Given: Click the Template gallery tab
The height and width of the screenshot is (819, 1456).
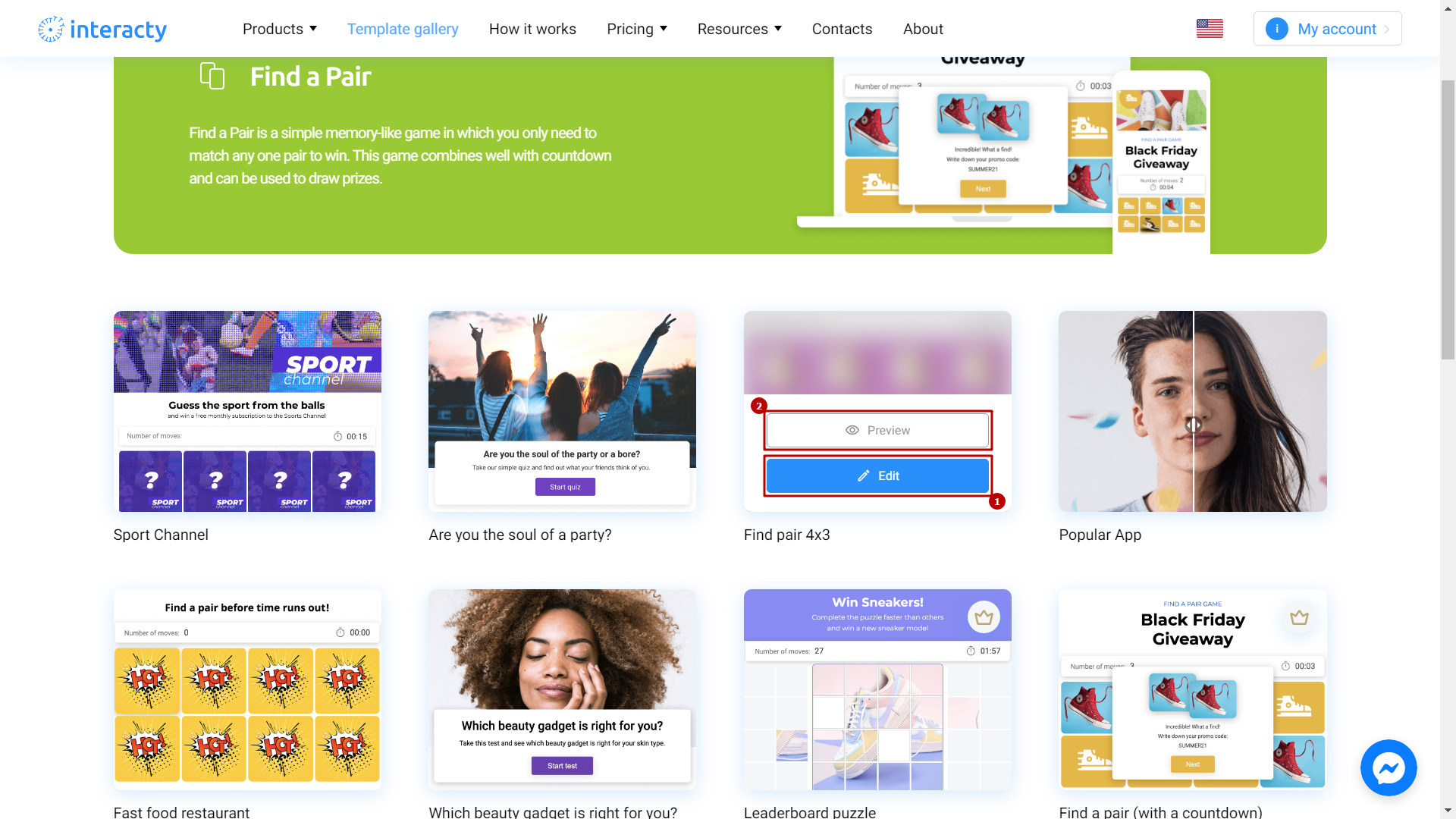Looking at the screenshot, I should pyautogui.click(x=402, y=28).
